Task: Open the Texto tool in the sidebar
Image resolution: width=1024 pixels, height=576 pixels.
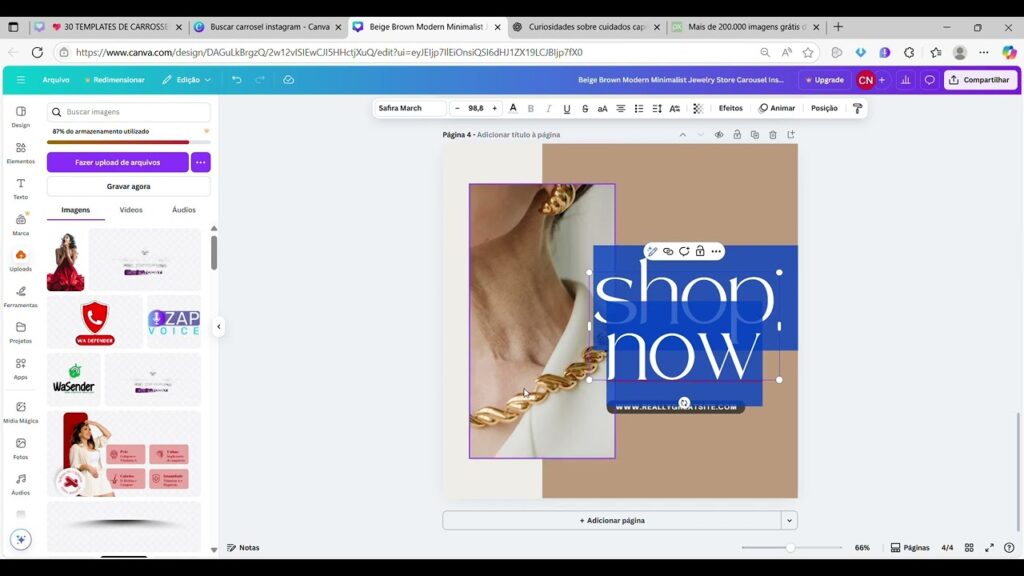Action: tap(20, 188)
